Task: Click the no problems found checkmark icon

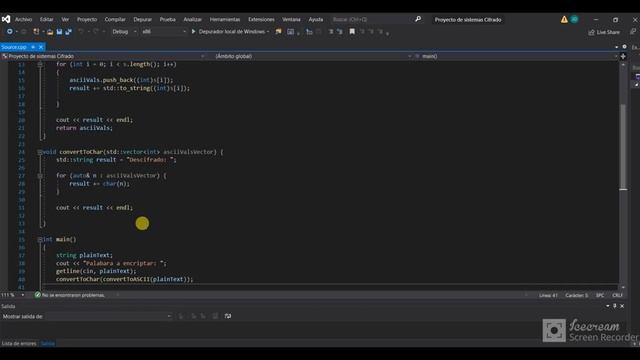Action: point(38,295)
